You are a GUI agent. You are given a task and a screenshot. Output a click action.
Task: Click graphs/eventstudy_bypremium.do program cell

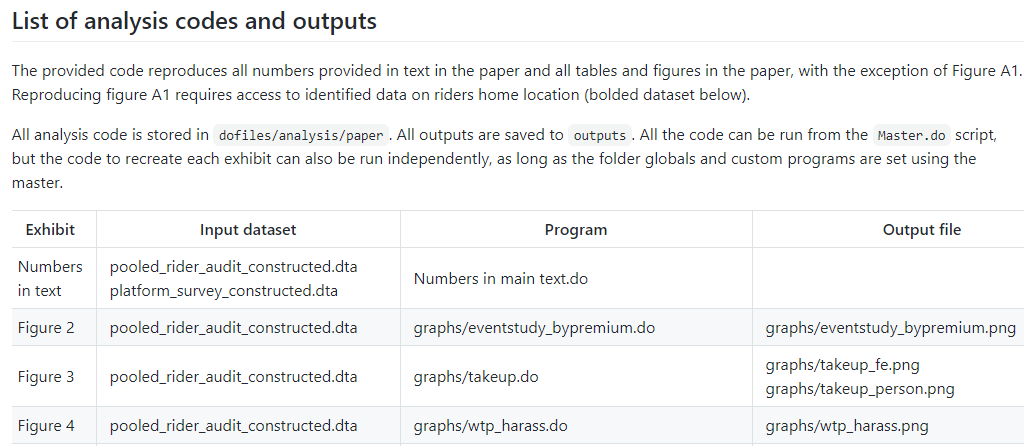(535, 327)
